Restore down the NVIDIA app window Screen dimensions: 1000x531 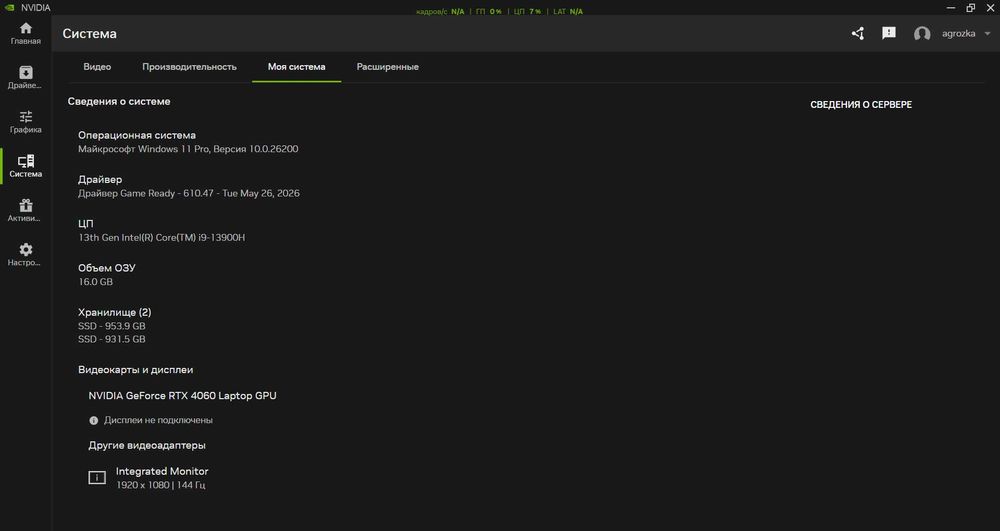(x=971, y=8)
